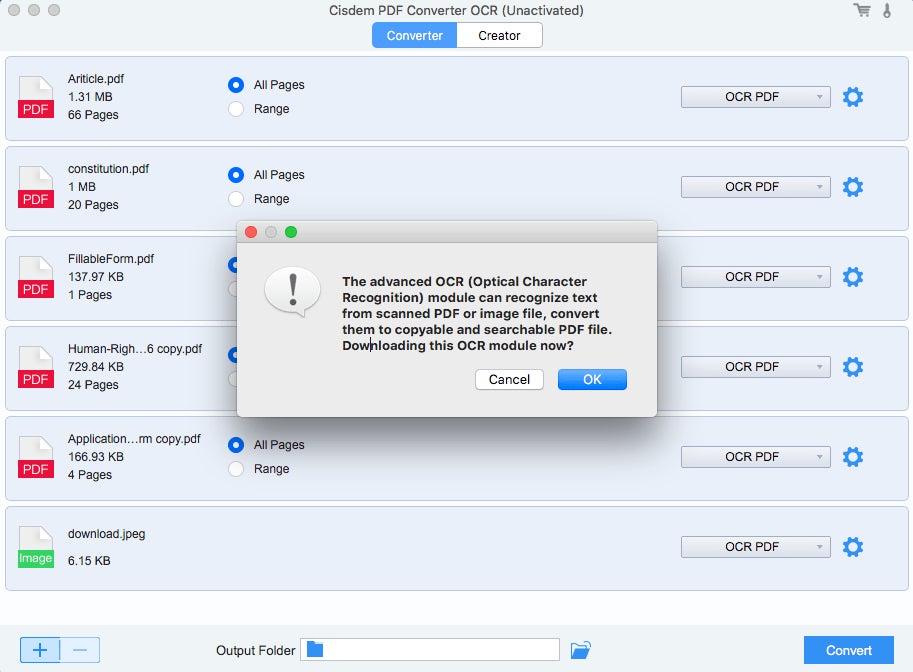Select All Pages for Application…rm copy.pdf
Image resolution: width=913 pixels, height=672 pixels.
pyautogui.click(x=236, y=445)
